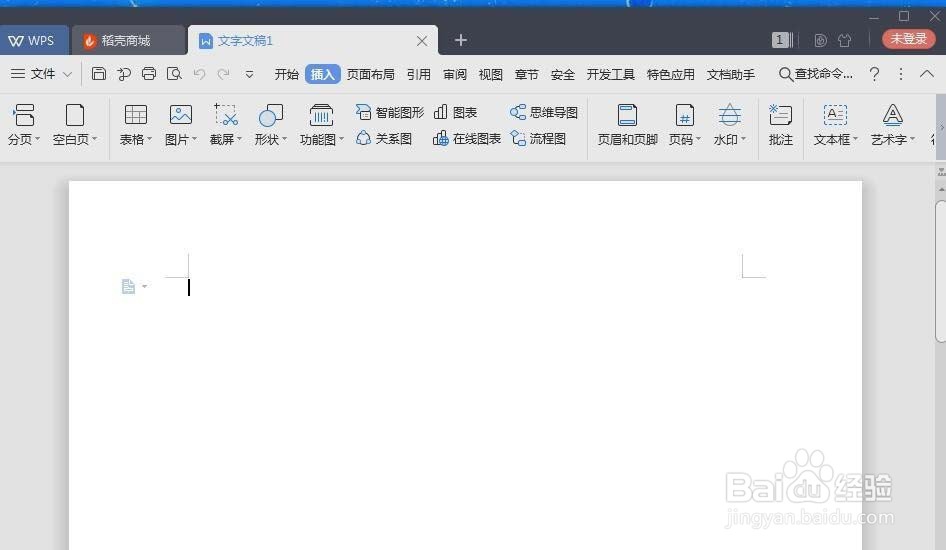Screen dimensions: 946x550
Task: Start Screenshot (截屏) tool
Action: [x=226, y=124]
